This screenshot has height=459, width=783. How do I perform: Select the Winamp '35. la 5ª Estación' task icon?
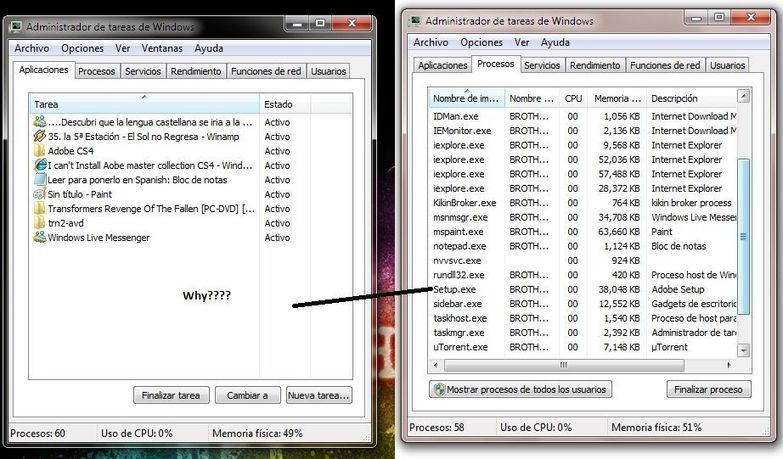39,136
